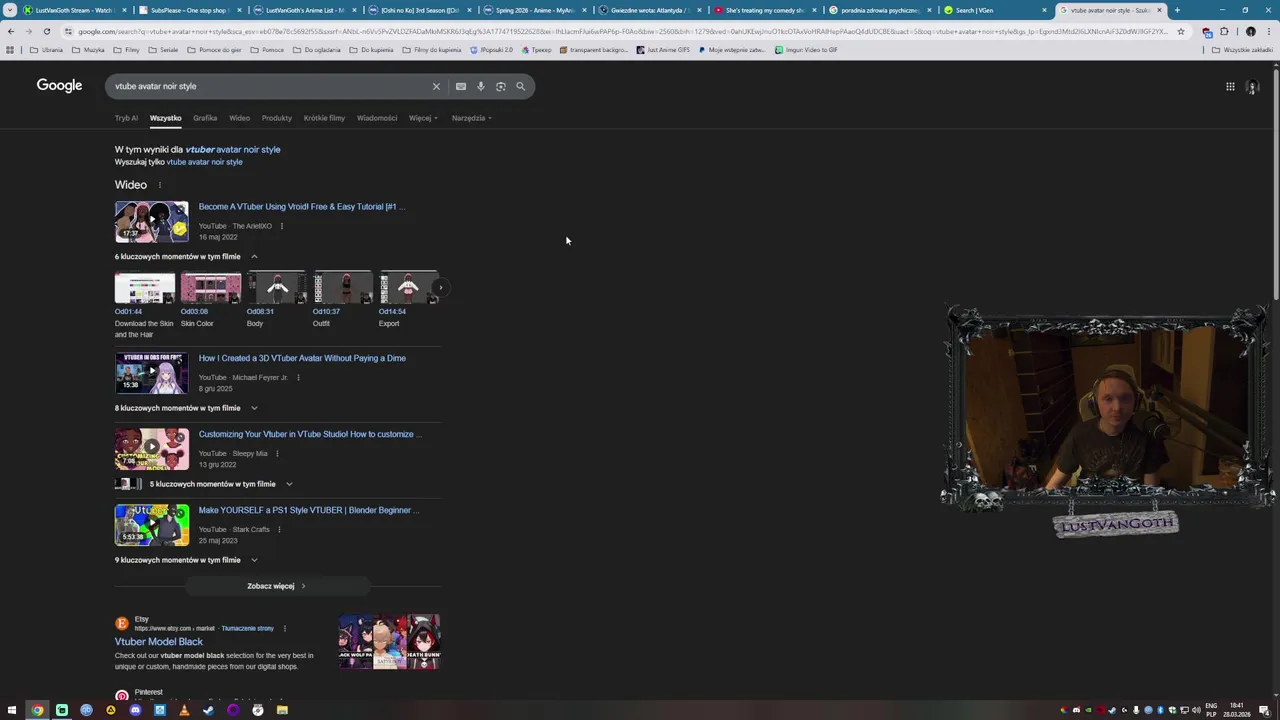Open the Ubrania bookmarks folder
Screen dimensions: 1280x720
pos(47,50)
